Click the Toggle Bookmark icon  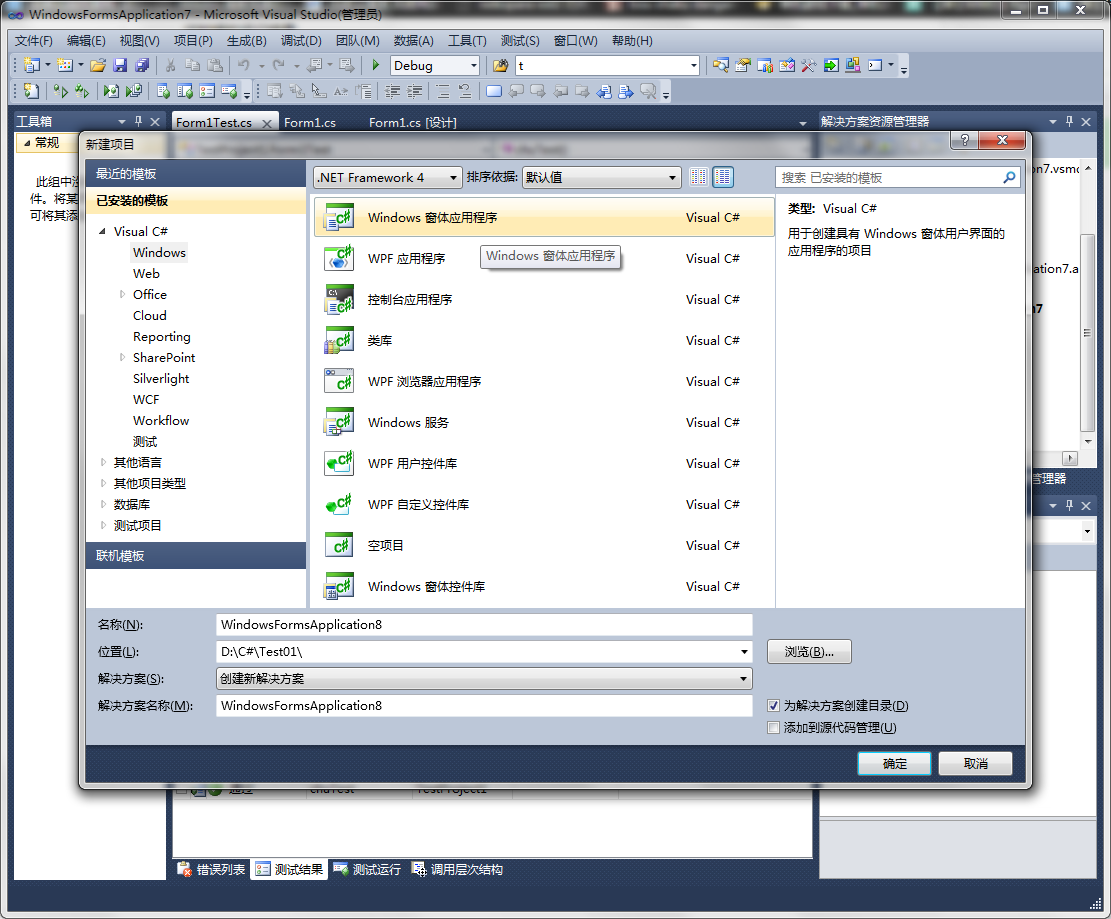(494, 91)
